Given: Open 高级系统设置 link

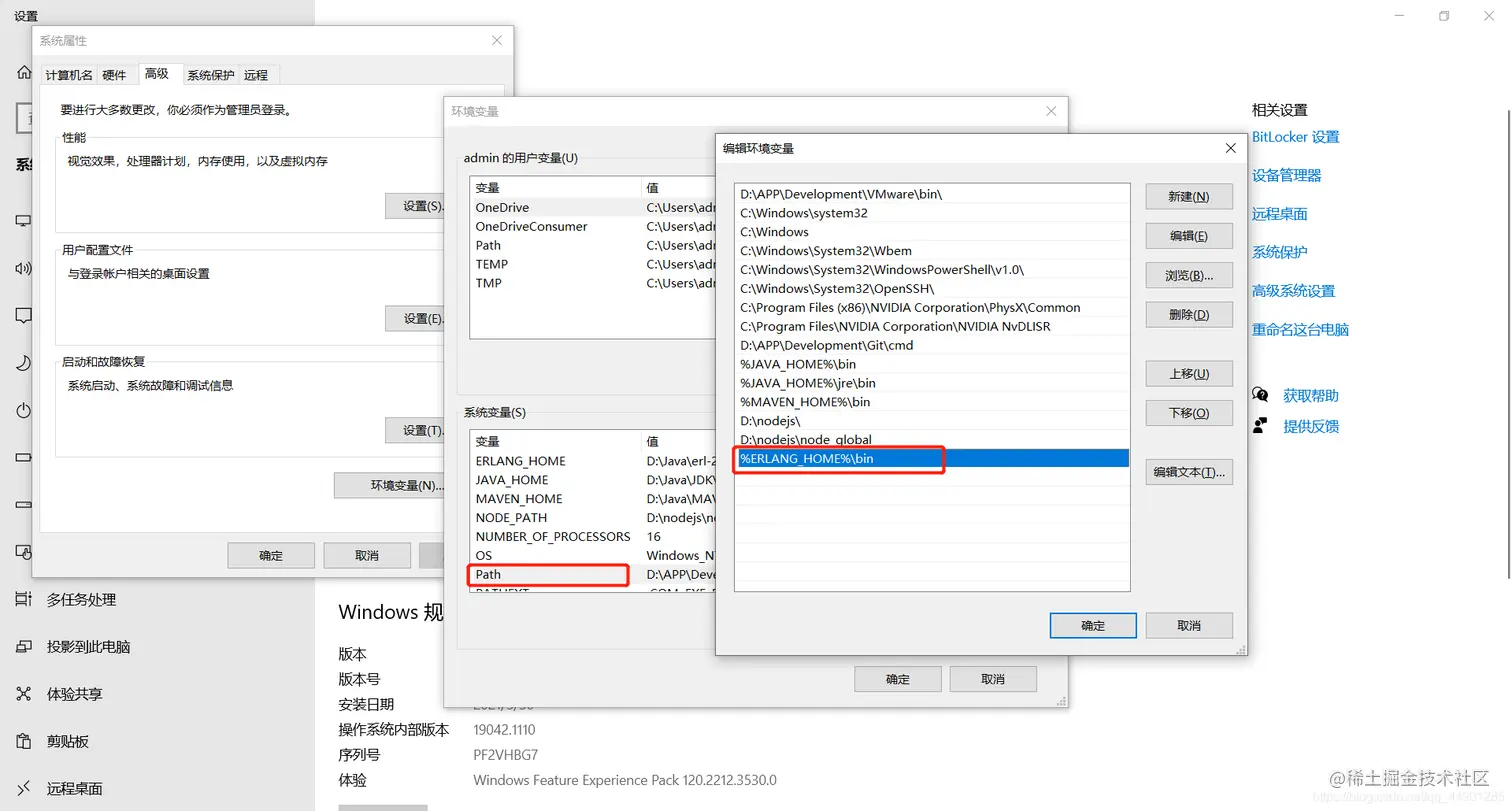Looking at the screenshot, I should click(1294, 291).
